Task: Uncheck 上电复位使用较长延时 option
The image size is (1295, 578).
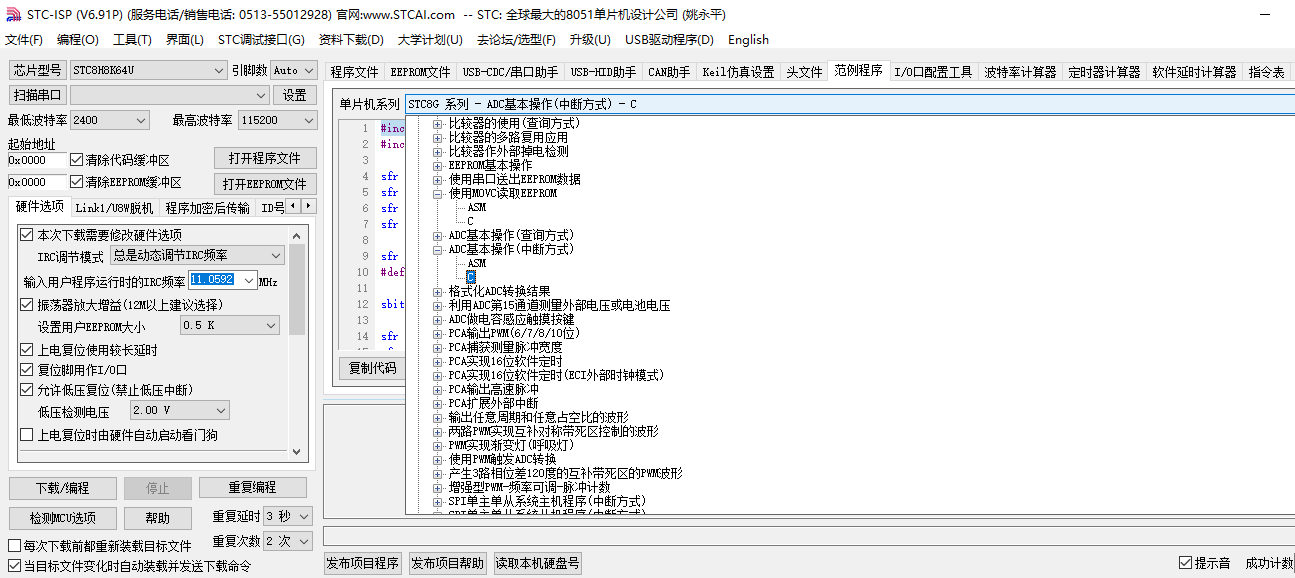Action: [x=27, y=350]
